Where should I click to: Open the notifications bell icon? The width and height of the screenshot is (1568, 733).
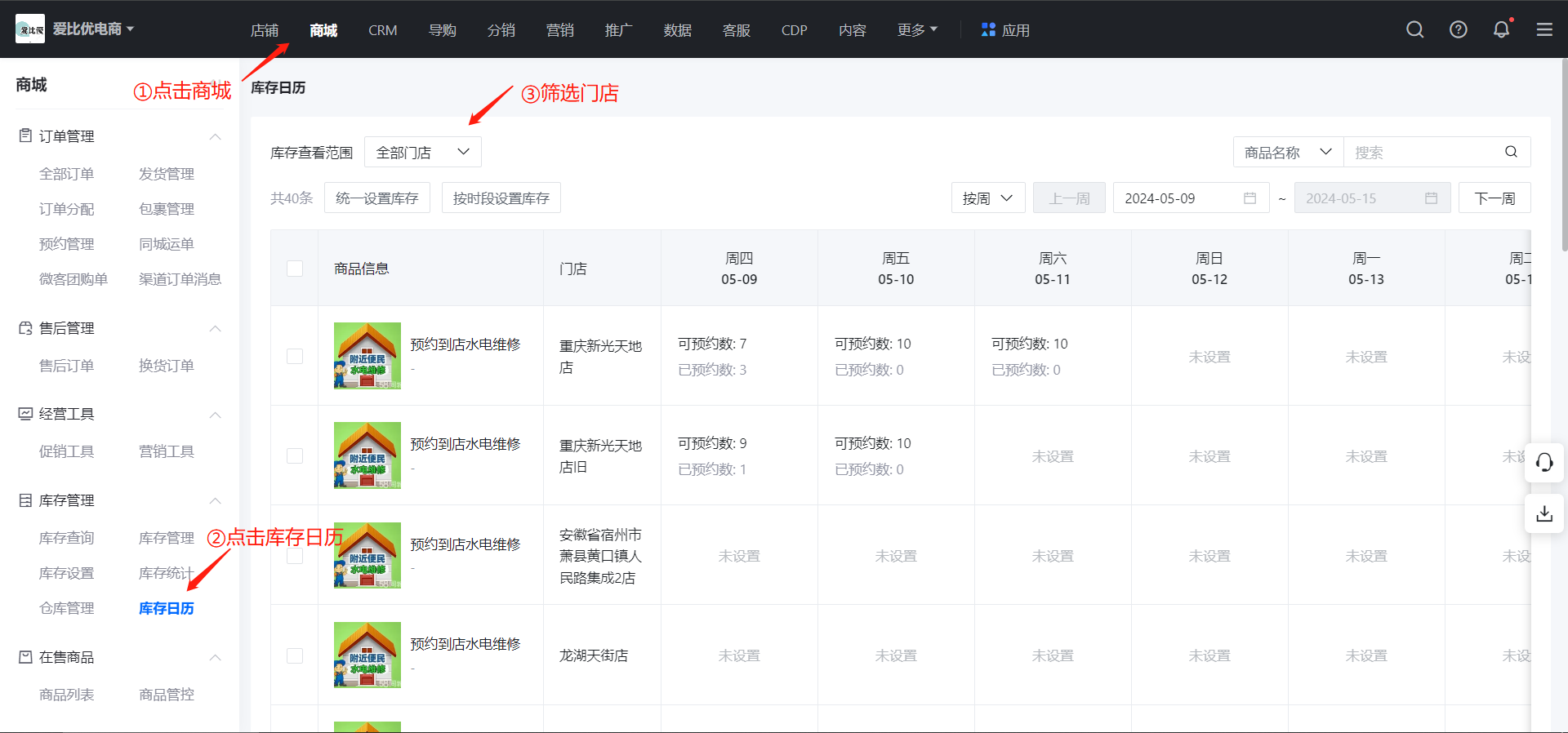pos(1501,29)
